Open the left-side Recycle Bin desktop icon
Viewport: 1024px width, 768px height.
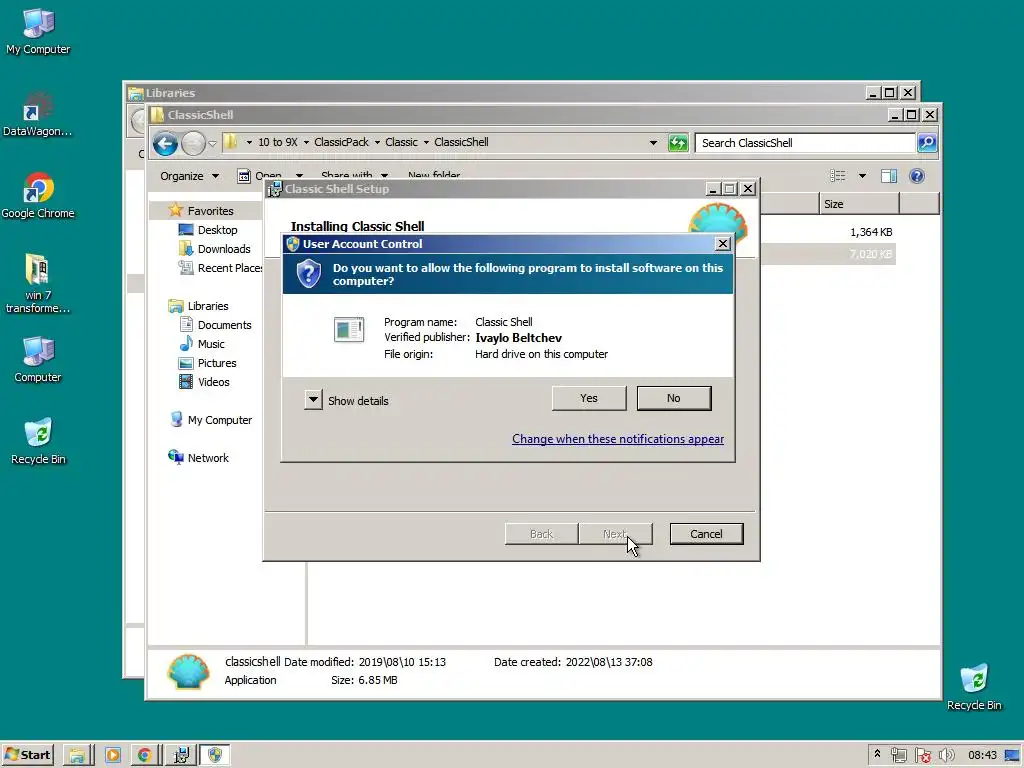38,441
